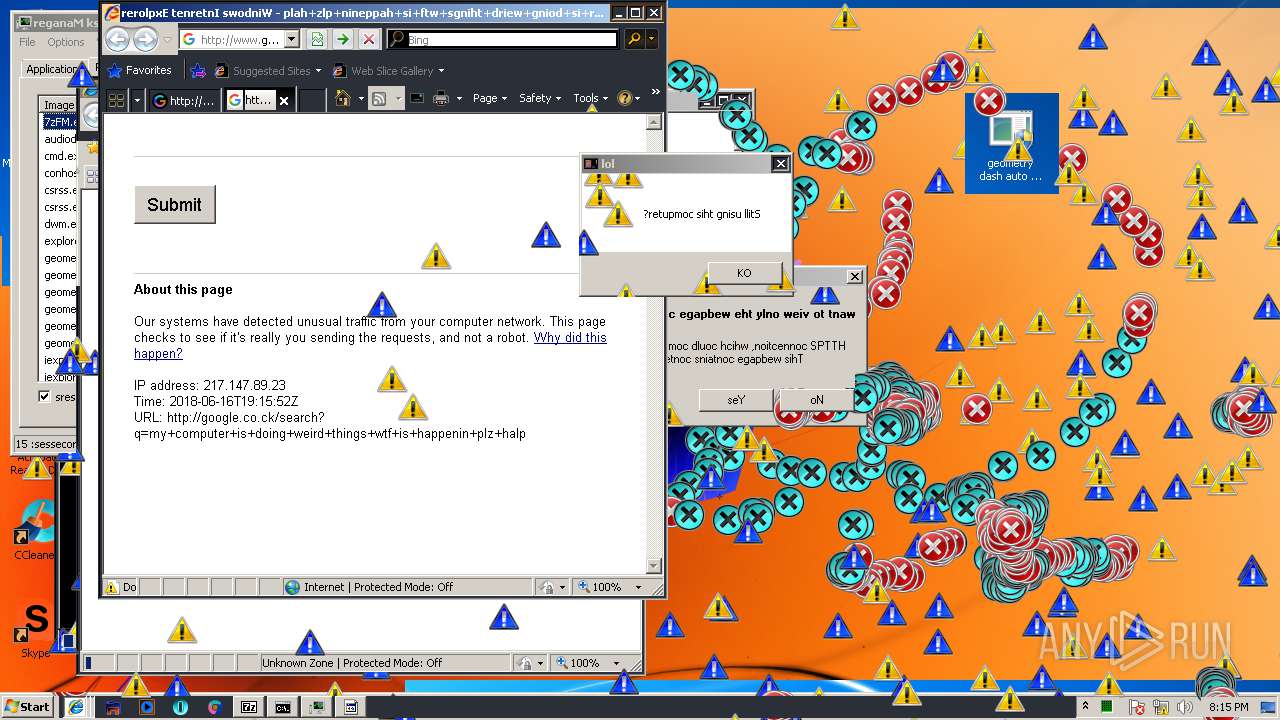
Task: Open a new blank tab
Action: tap(311, 100)
